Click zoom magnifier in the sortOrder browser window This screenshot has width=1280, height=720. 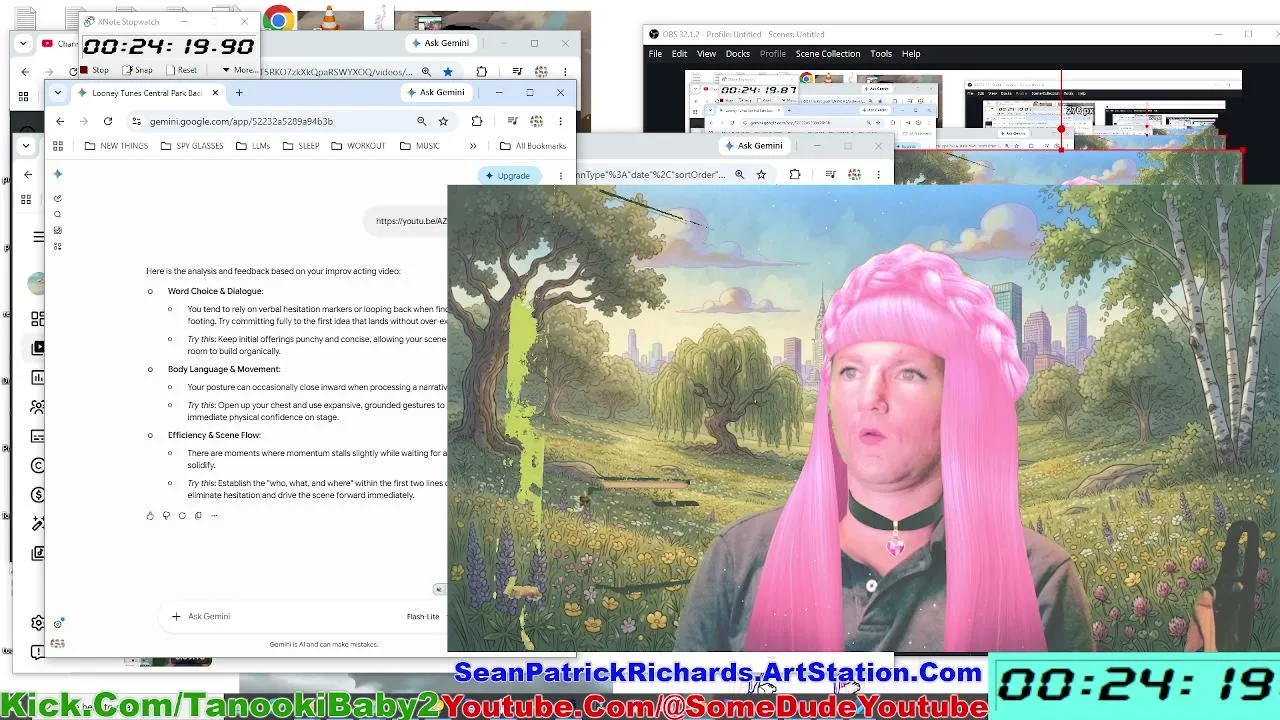[x=740, y=175]
